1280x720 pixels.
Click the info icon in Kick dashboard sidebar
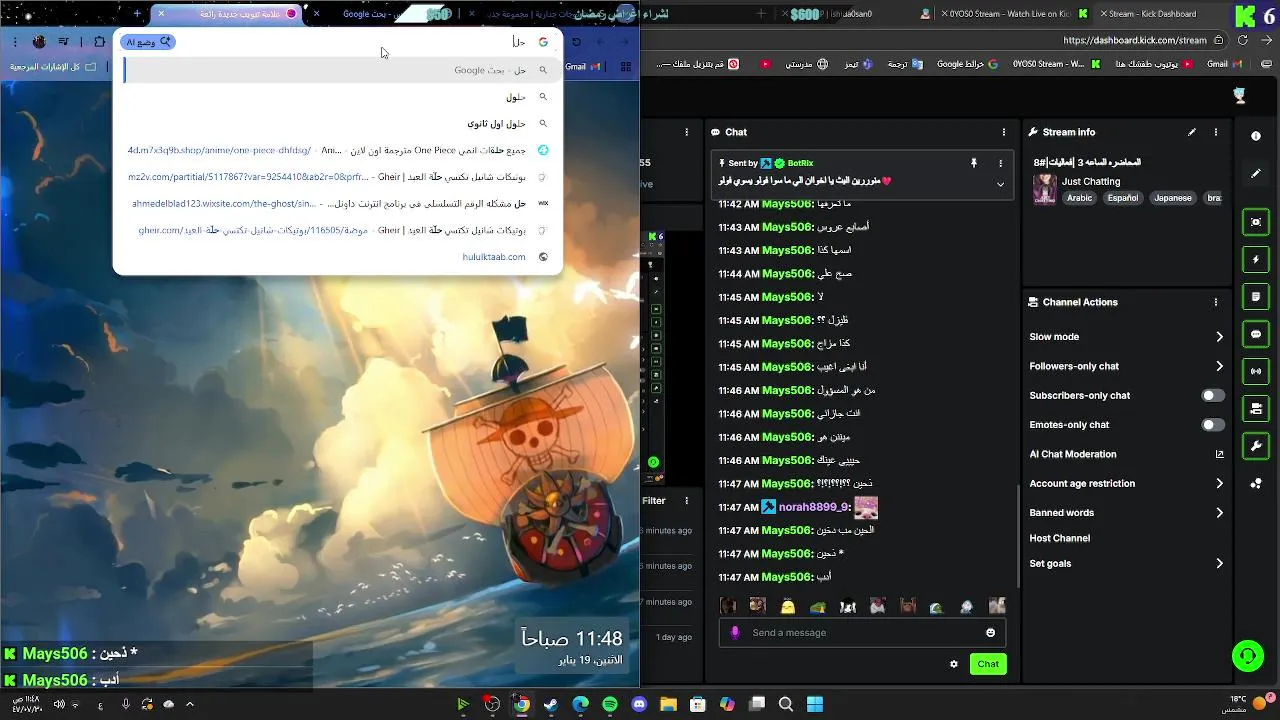point(1256,136)
